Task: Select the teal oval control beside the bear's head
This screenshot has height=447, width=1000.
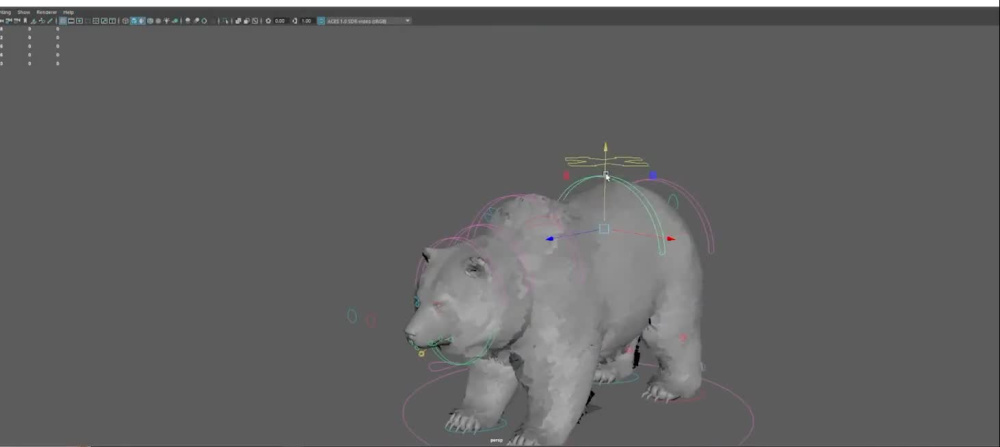Action: [351, 316]
